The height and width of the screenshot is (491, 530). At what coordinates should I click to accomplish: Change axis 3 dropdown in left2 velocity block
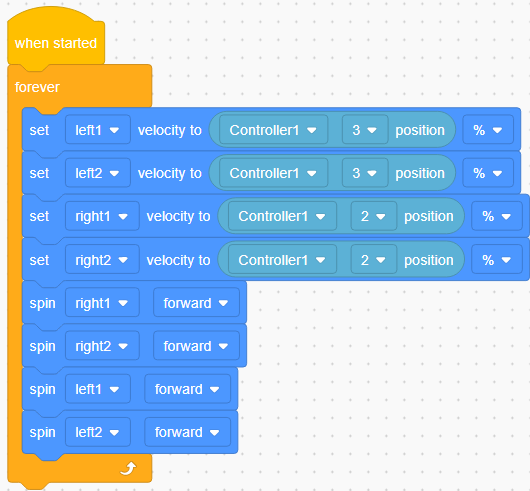365,173
